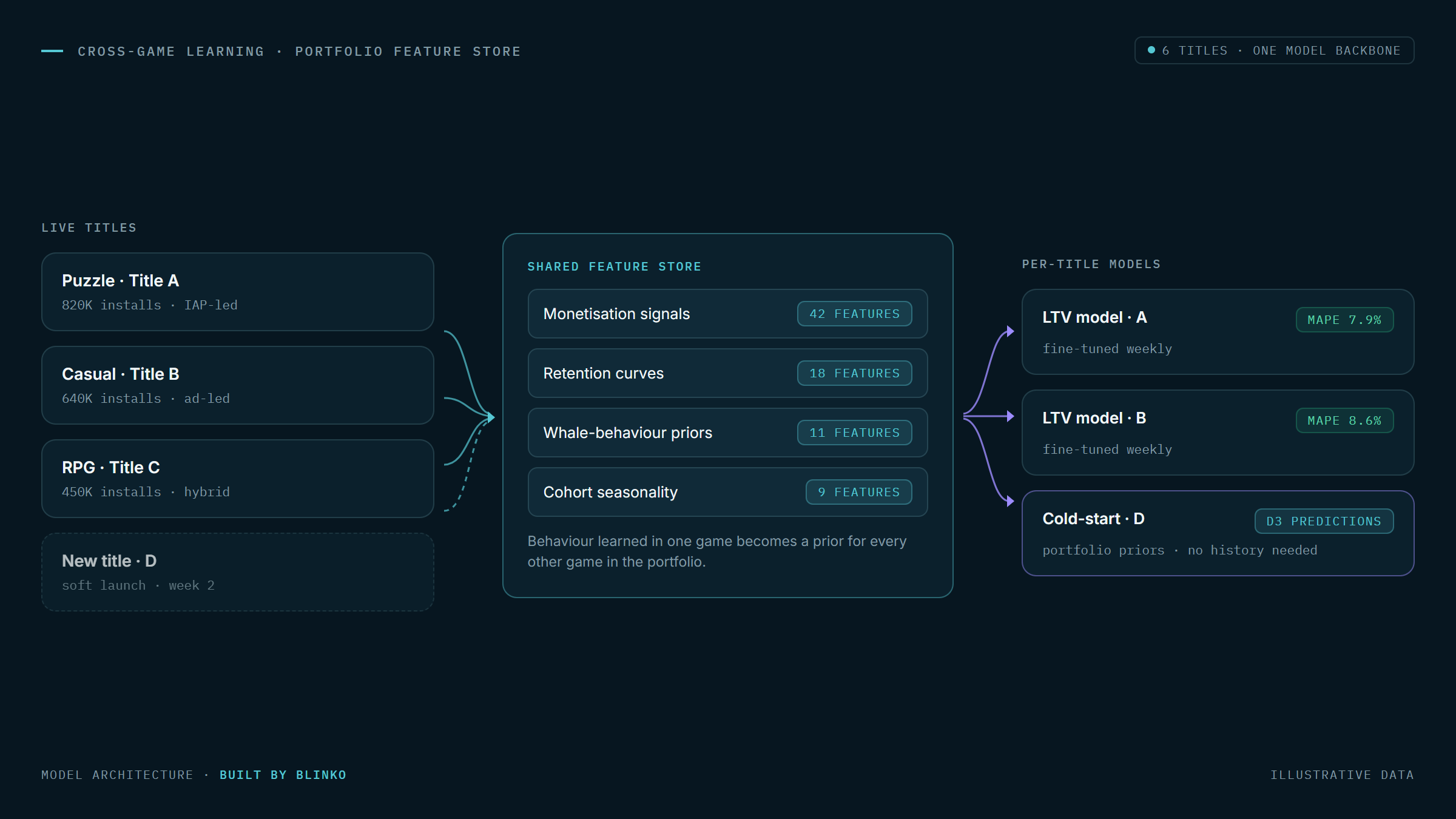Image resolution: width=1456 pixels, height=819 pixels.
Task: Click '820K installs · IAP-led' text
Action: tap(149, 305)
